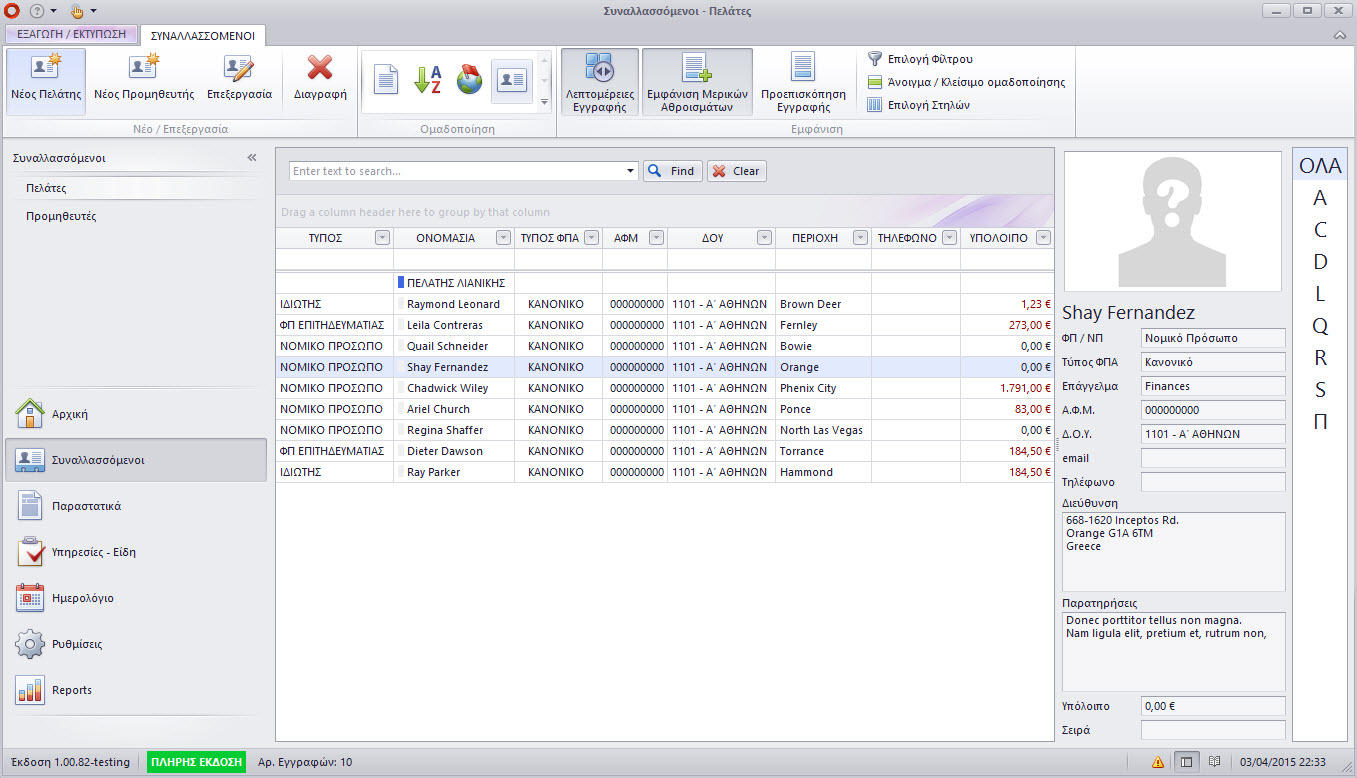Open Ημερολόγιο calendar section
This screenshot has height=778, width=1357.
(136, 598)
